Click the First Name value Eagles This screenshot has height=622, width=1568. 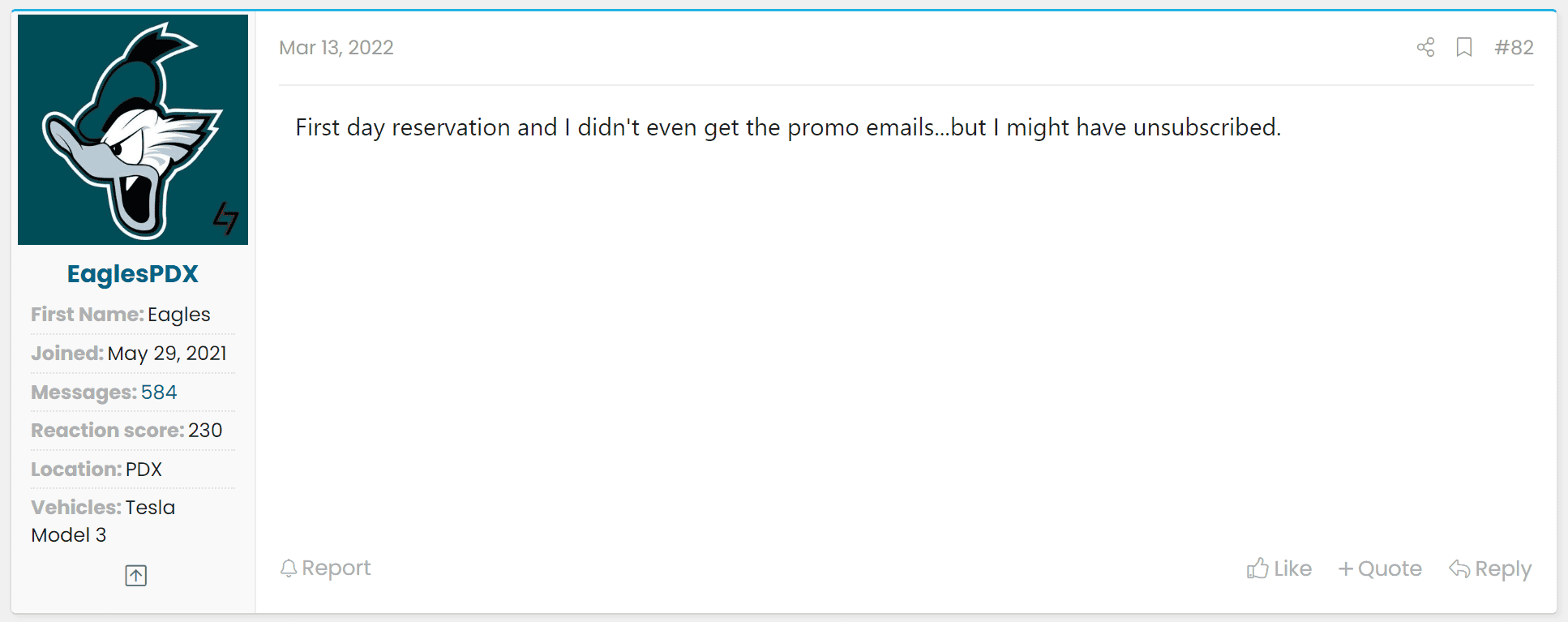click(x=179, y=315)
